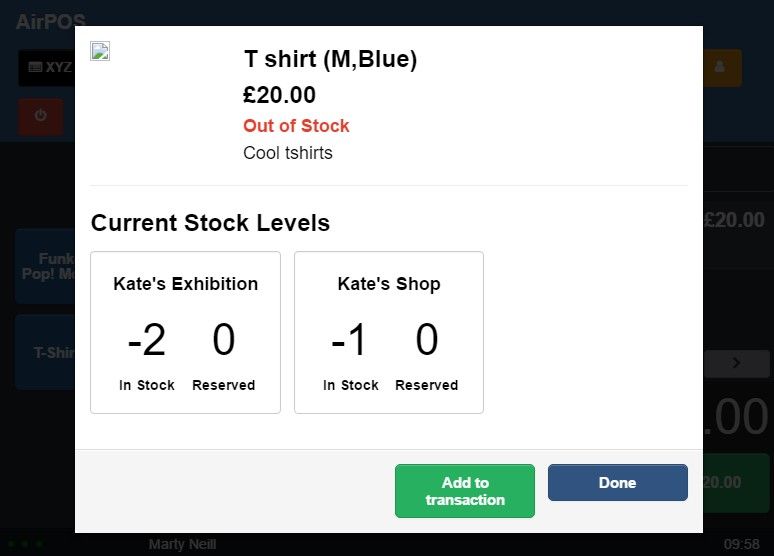This screenshot has width=774, height=556.
Task: Click the green status dots indicator
Action: pos(25,544)
